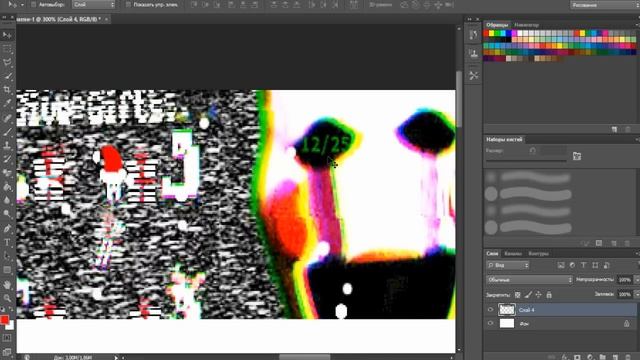Toggle lock position icon
The height and width of the screenshot is (360, 640).
(538, 294)
